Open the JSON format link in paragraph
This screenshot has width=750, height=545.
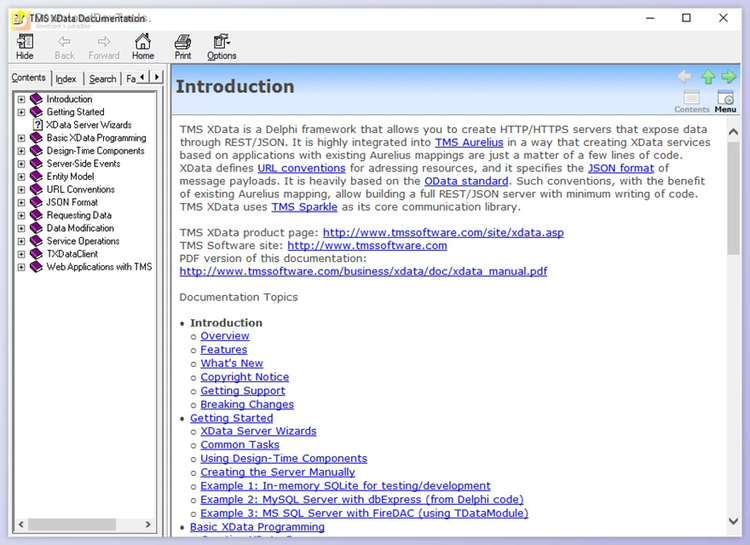[621, 168]
